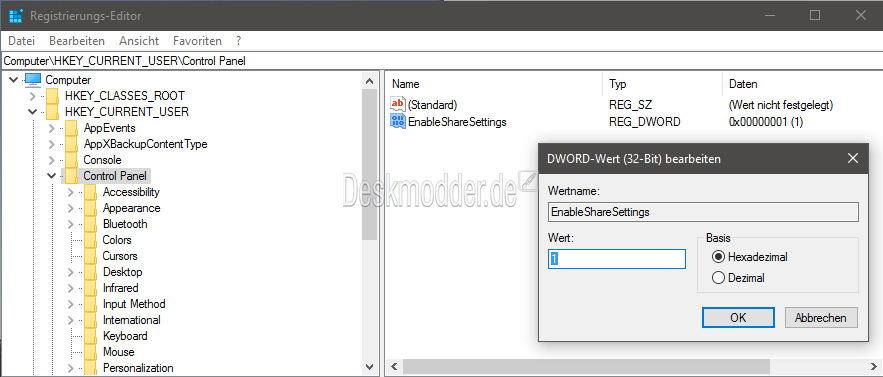Click the Wert input field
This screenshot has height=377, width=883.
point(617,259)
